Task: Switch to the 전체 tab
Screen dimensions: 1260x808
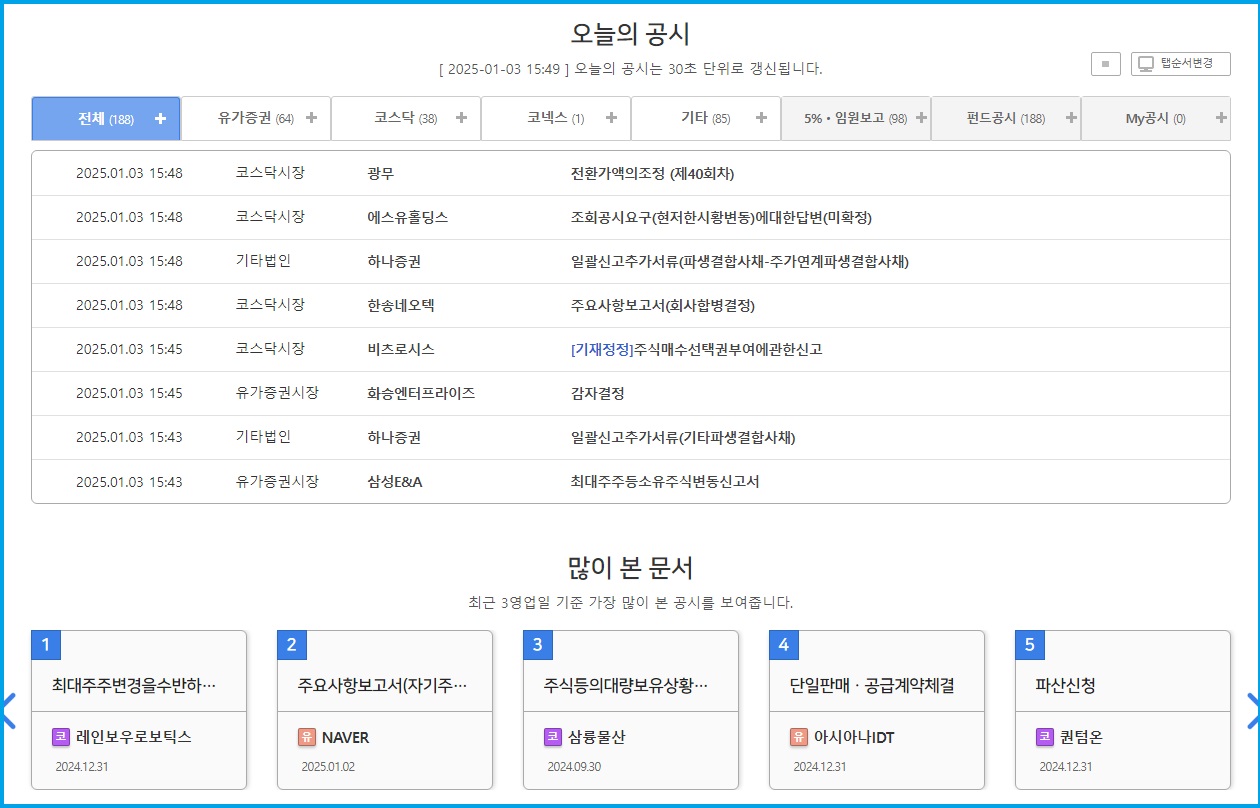Action: click(x=105, y=117)
